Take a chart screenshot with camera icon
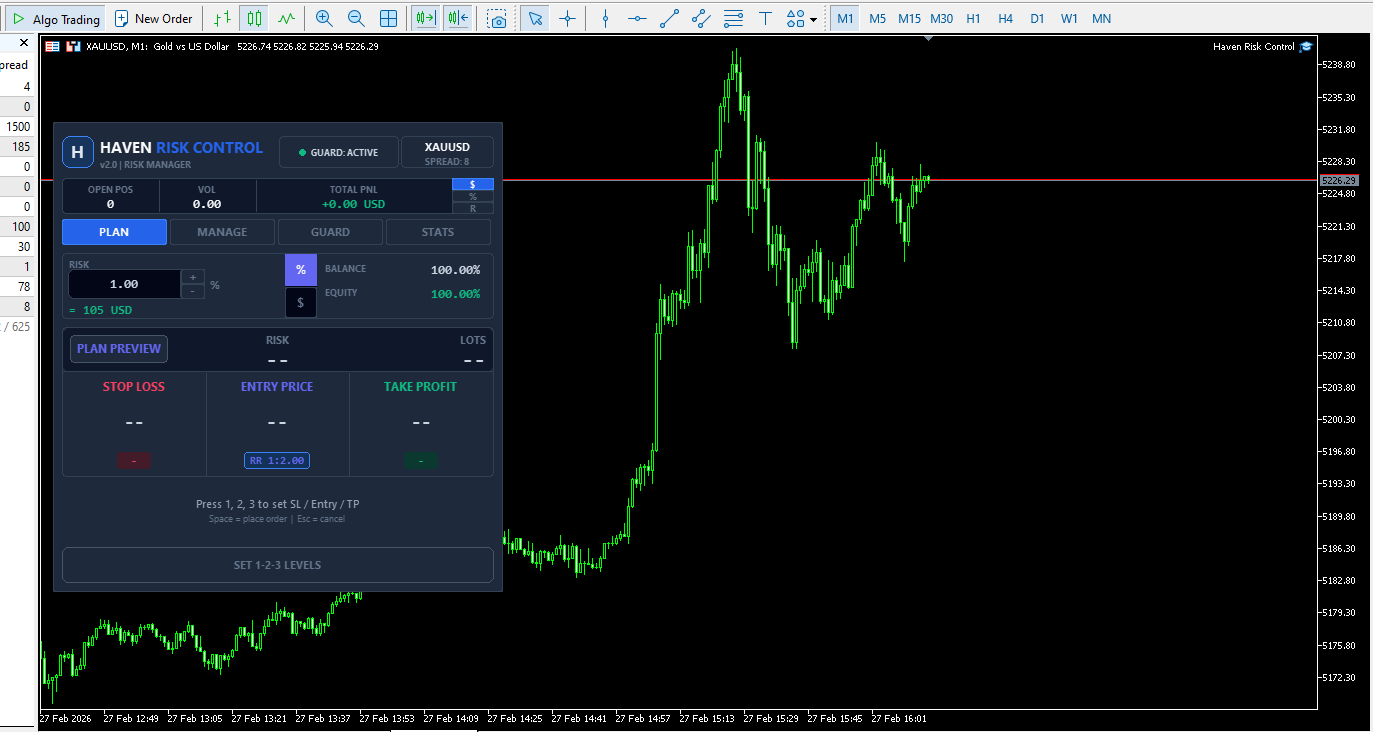This screenshot has height=732, width=1373. [x=497, y=18]
